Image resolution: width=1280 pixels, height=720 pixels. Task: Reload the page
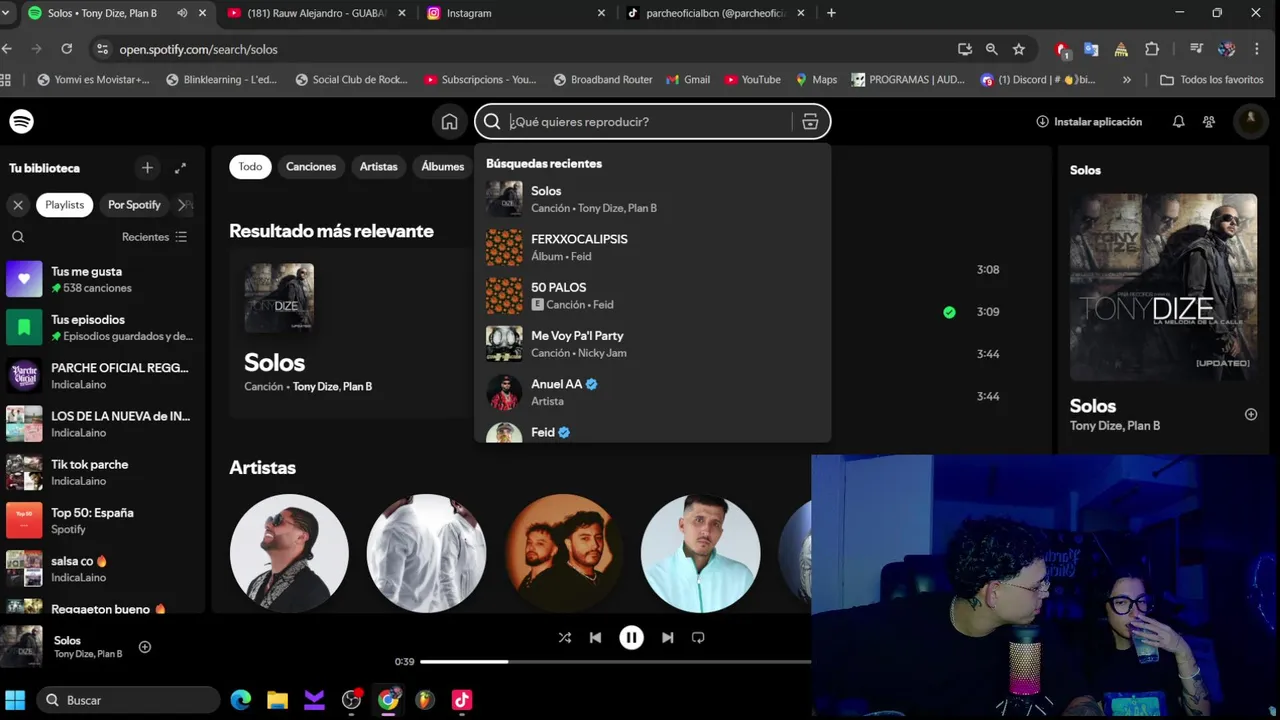coord(66,49)
